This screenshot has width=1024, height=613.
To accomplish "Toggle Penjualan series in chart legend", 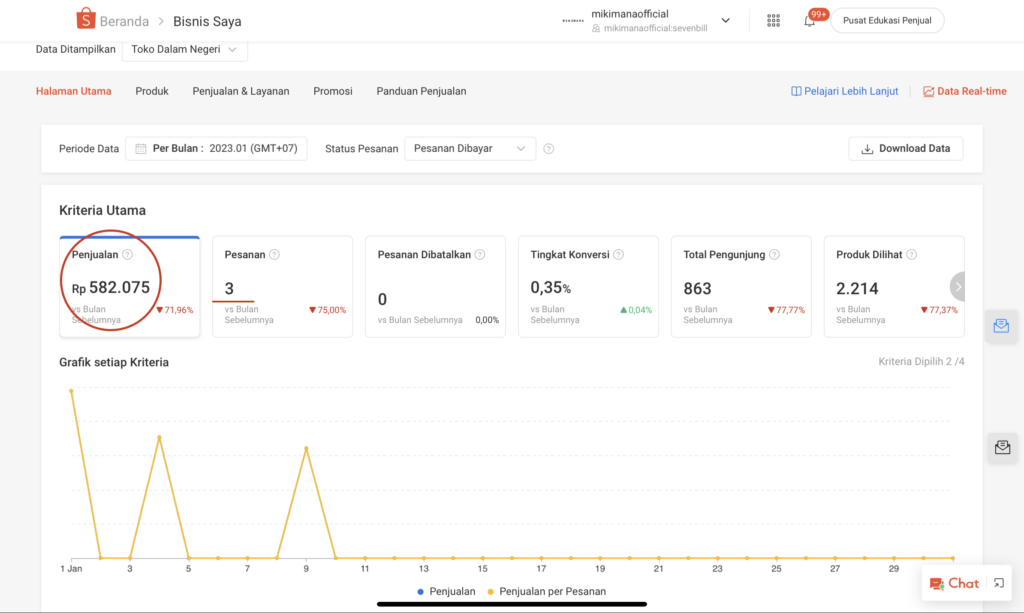I will click(447, 591).
